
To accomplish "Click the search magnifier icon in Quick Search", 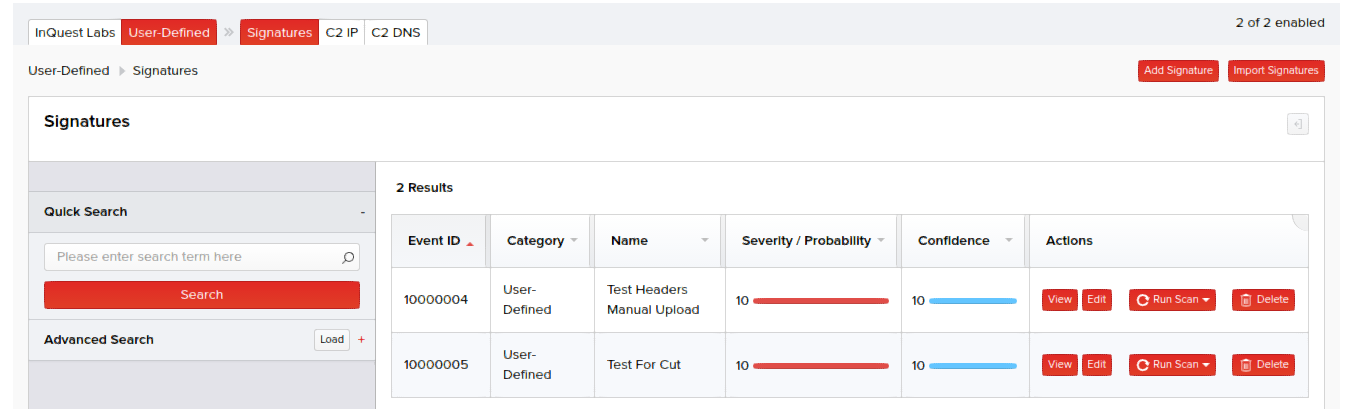I will [x=348, y=257].
